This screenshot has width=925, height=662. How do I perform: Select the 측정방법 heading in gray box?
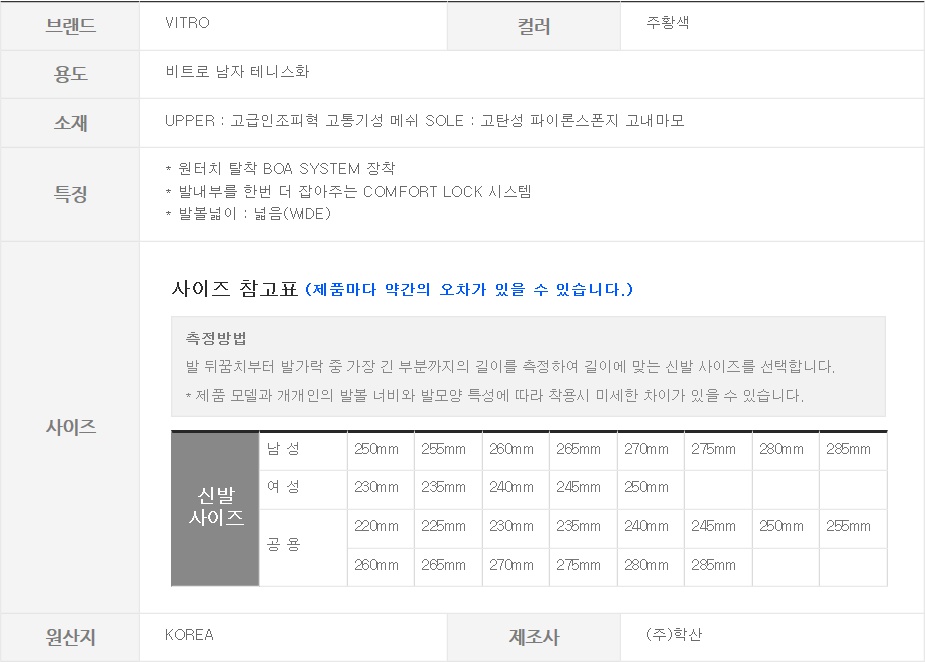click(x=216, y=338)
